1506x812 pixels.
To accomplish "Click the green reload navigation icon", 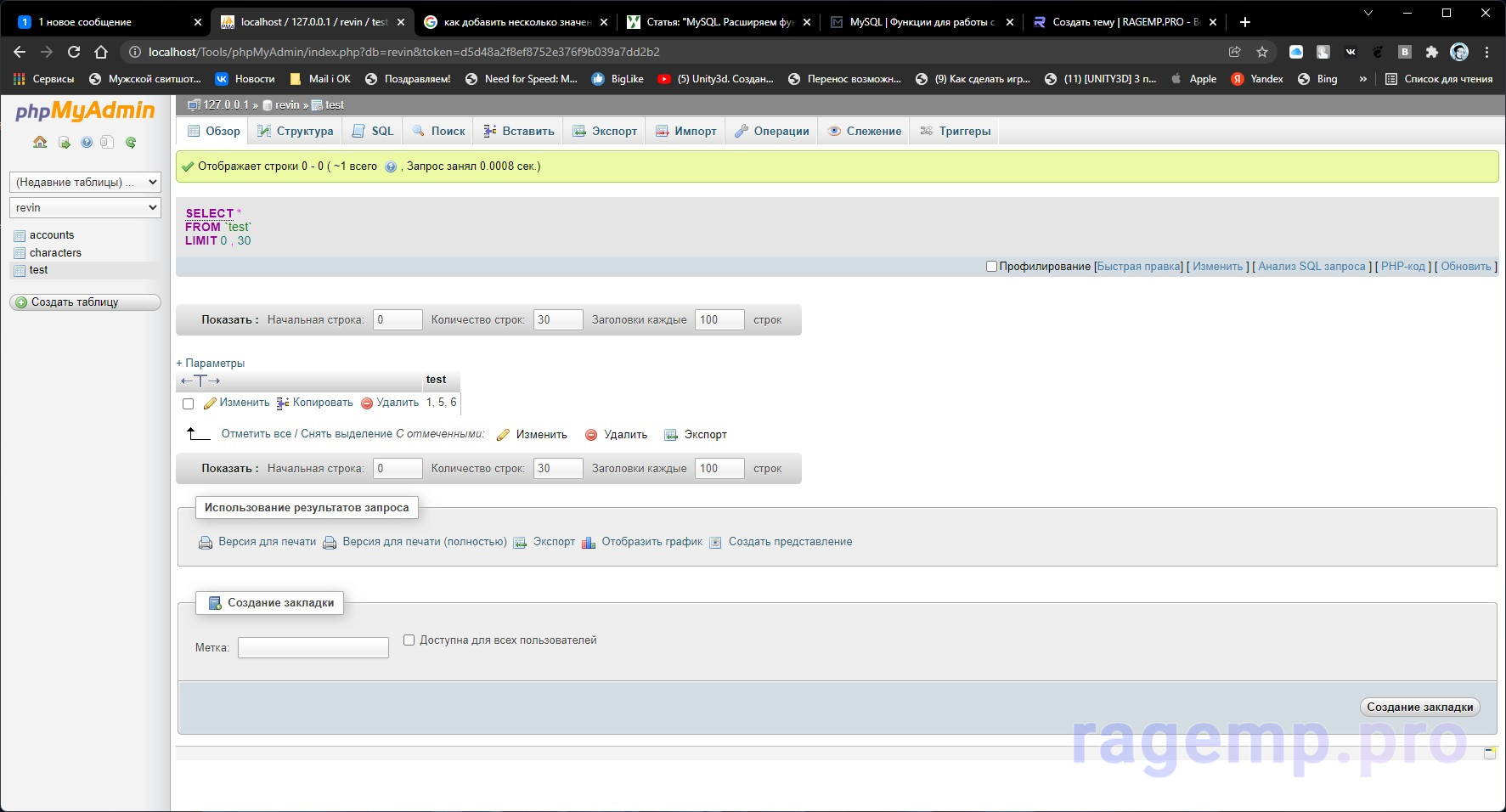I will point(131,143).
